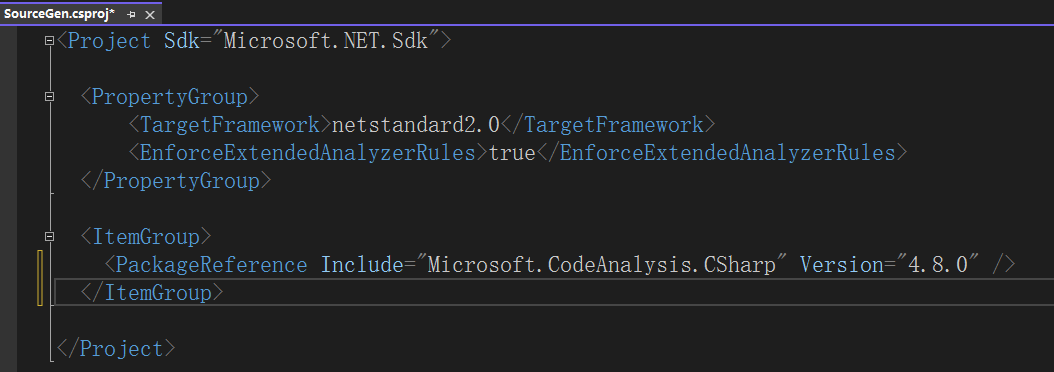Click the Sdk attribute name

point(181,41)
